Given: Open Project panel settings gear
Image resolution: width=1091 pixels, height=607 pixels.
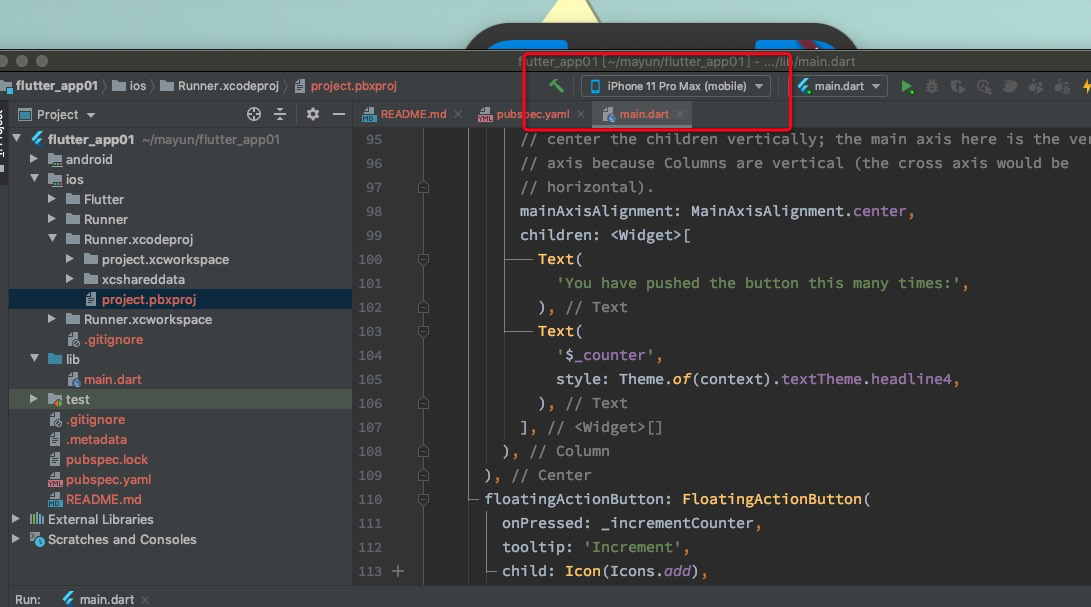Looking at the screenshot, I should coord(313,114).
